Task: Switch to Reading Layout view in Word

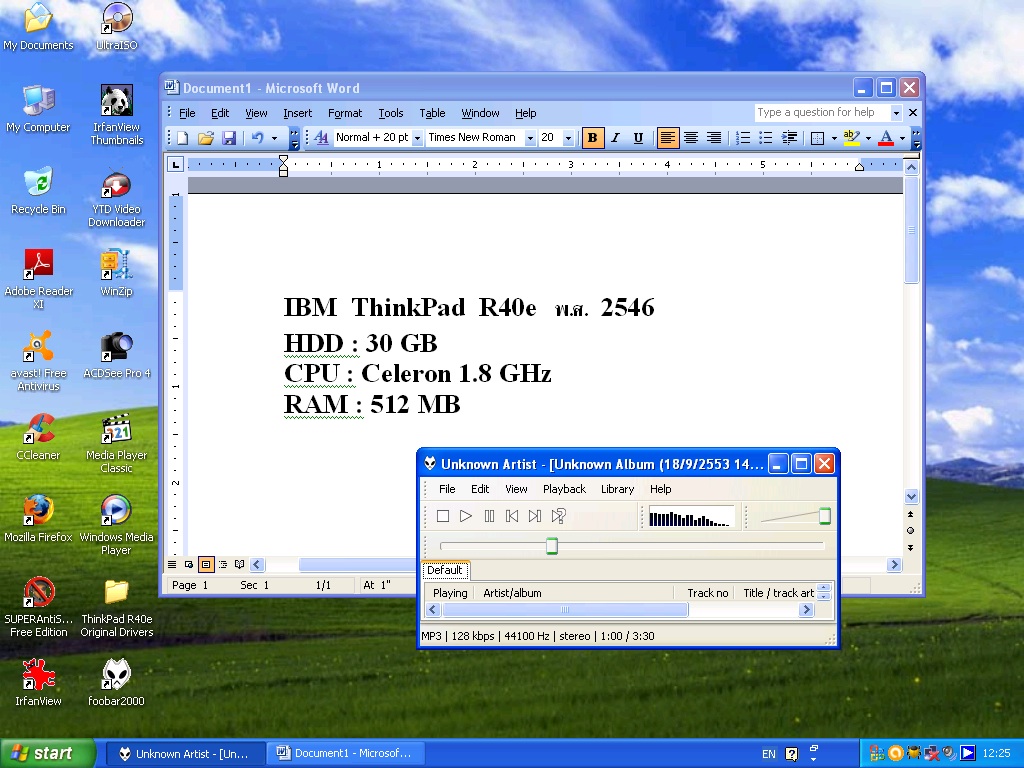Action: click(x=240, y=564)
